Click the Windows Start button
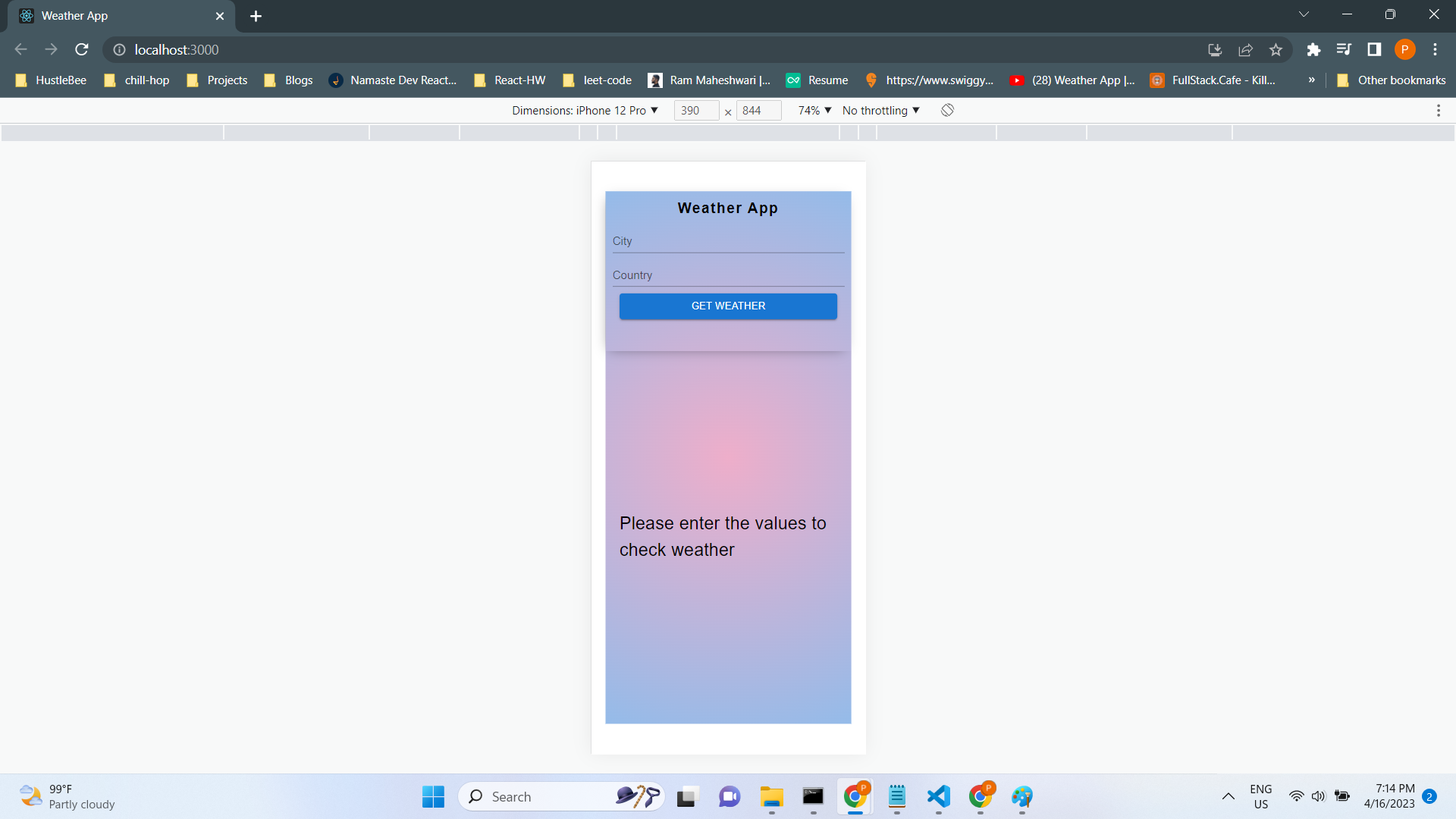 coord(433,796)
